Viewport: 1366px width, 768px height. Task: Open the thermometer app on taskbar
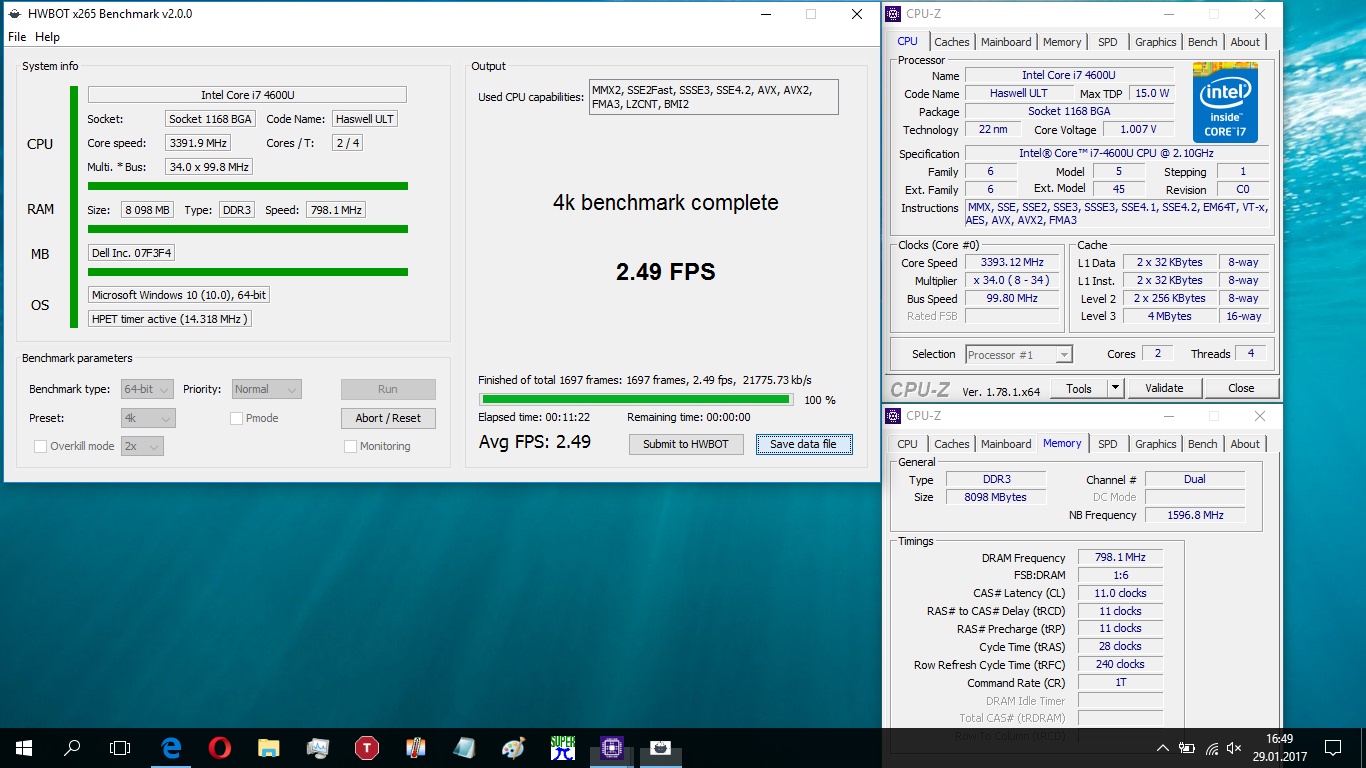(416, 747)
